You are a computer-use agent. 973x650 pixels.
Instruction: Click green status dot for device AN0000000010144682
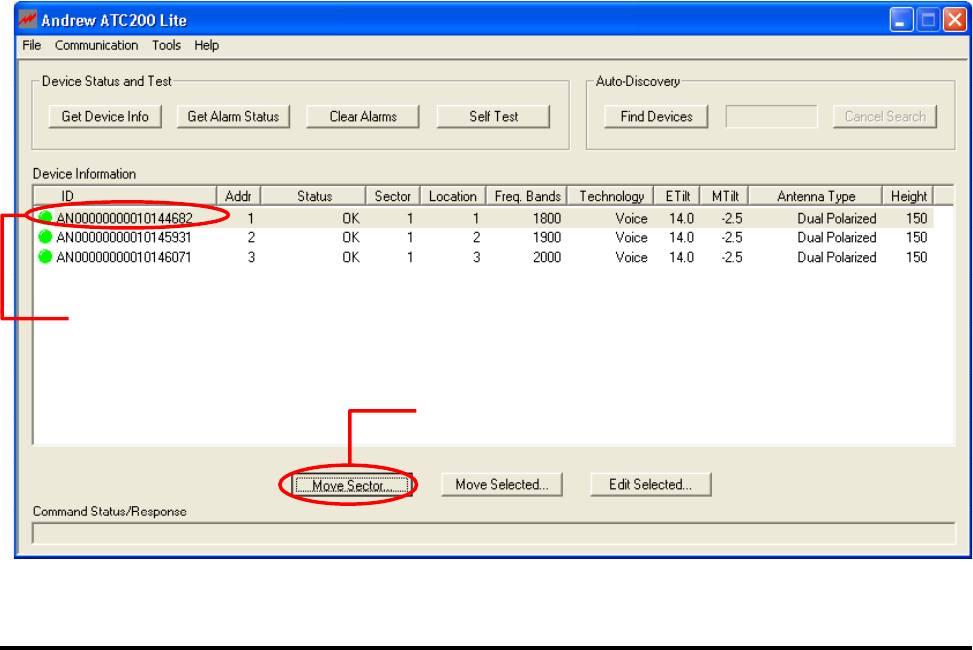pos(45,217)
